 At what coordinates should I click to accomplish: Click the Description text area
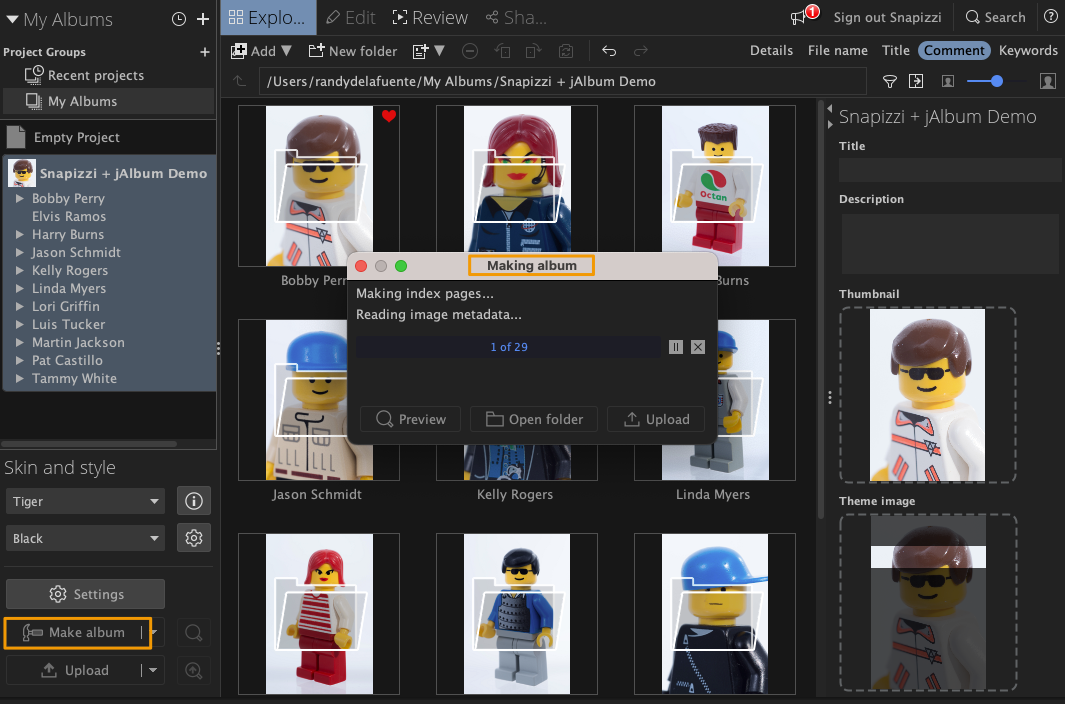950,244
